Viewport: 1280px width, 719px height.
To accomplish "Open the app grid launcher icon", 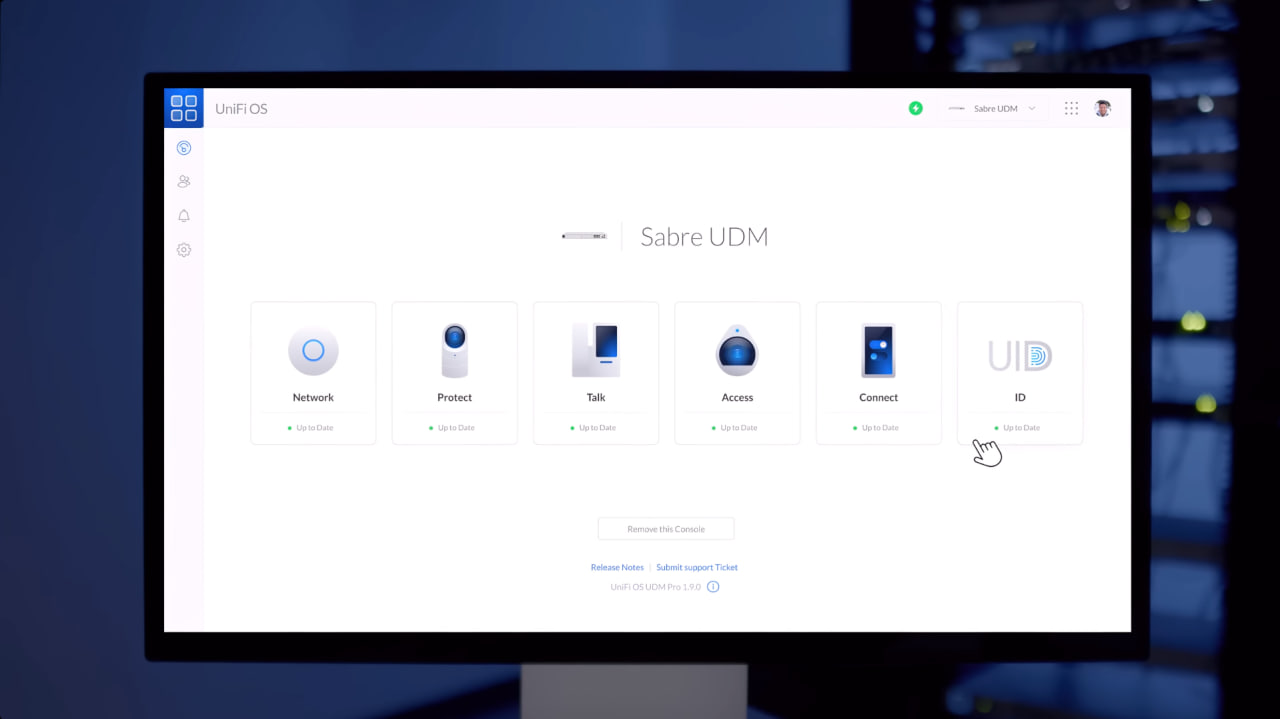I will click(1071, 108).
